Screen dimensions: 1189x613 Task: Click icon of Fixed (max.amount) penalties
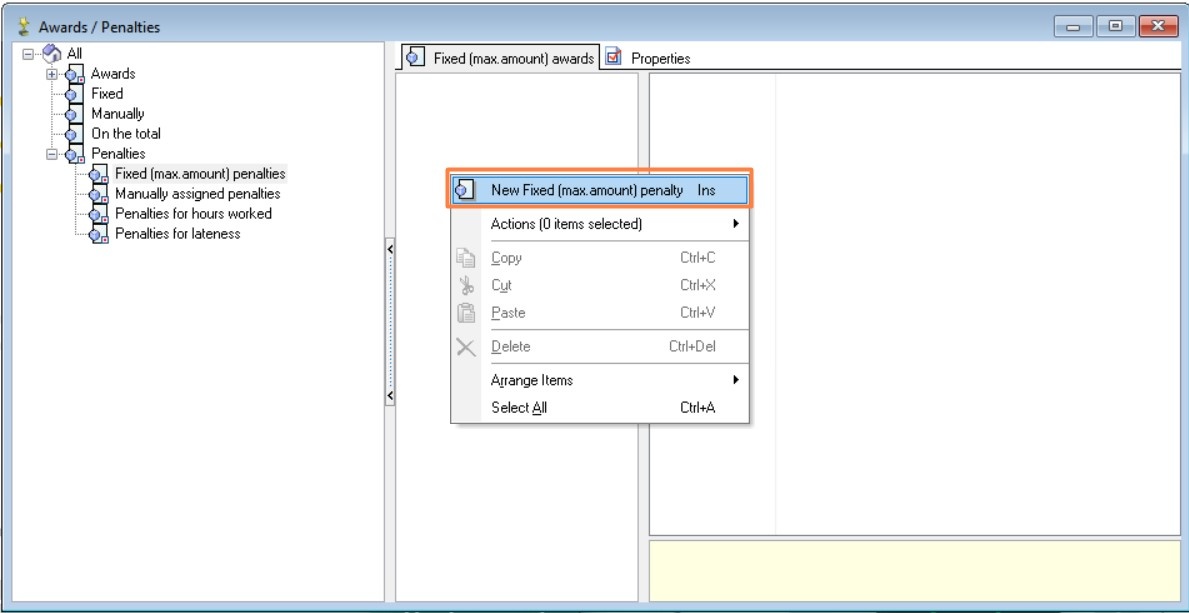pos(99,174)
